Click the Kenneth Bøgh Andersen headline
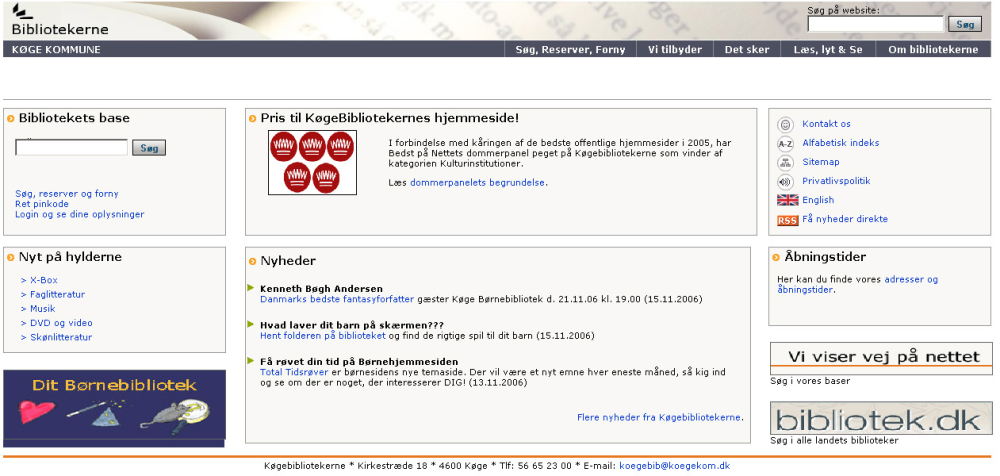This screenshot has width=1000, height=476. coord(321,289)
